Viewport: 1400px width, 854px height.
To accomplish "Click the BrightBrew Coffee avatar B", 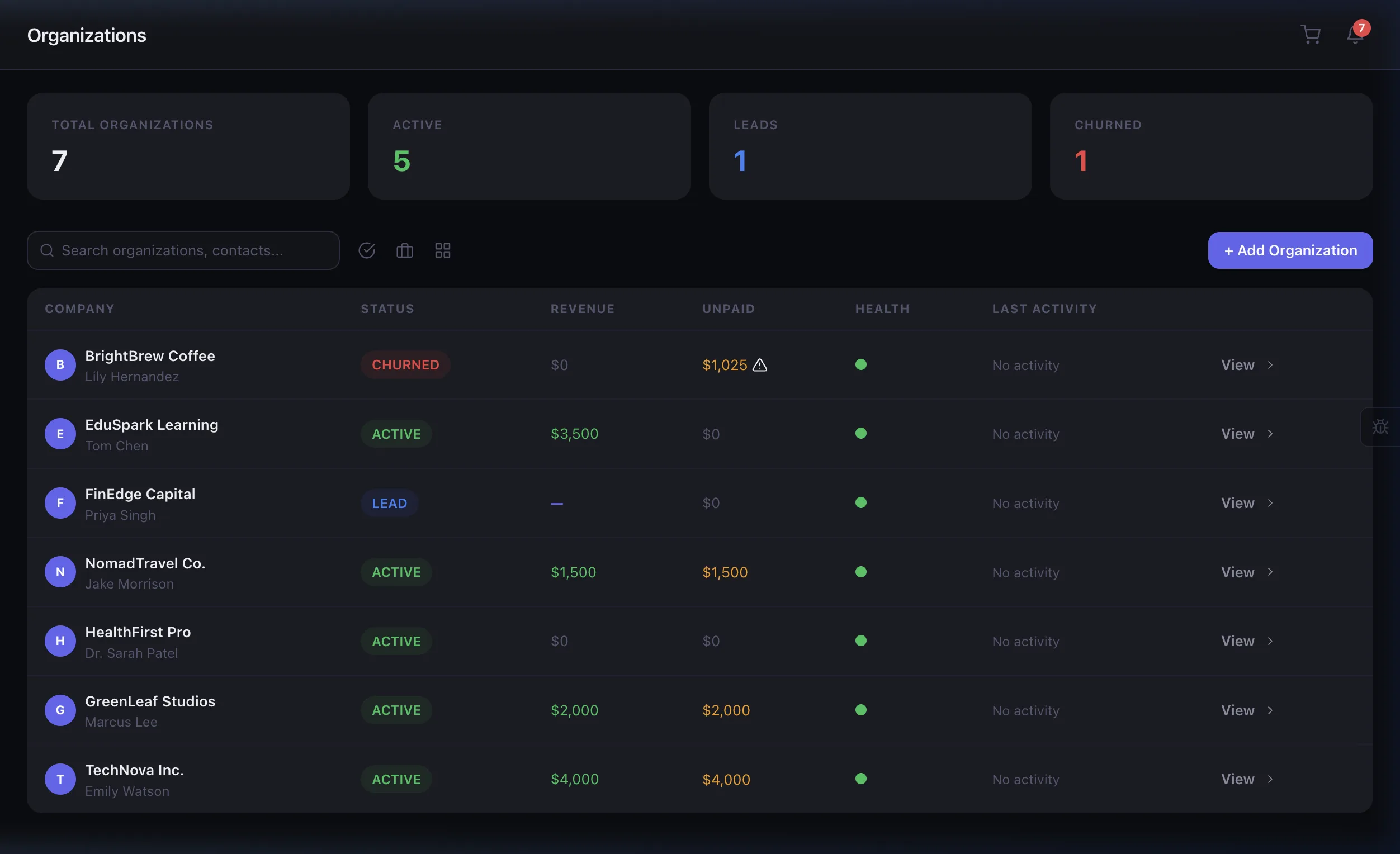I will pos(60,365).
